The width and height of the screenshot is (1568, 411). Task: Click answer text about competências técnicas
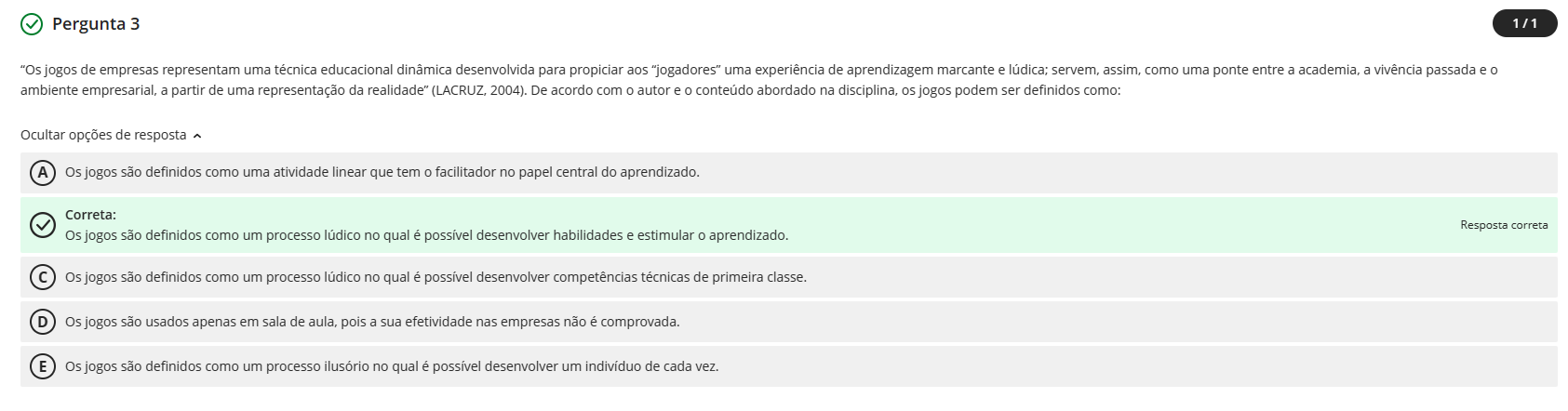[436, 277]
